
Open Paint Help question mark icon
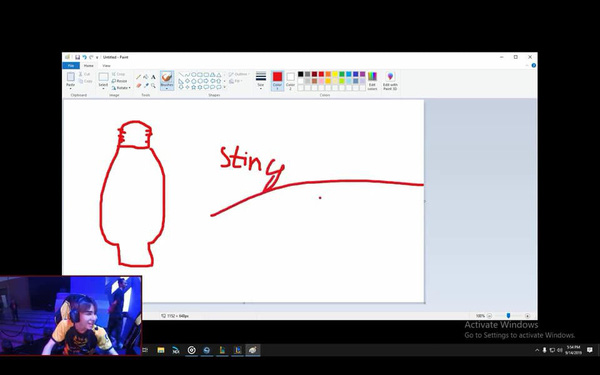(533, 65)
